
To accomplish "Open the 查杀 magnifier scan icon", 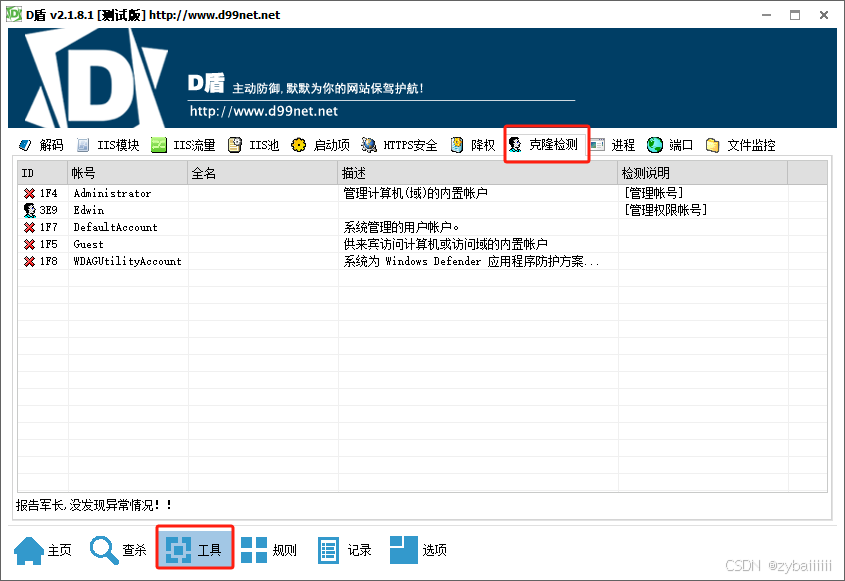I will click(104, 550).
